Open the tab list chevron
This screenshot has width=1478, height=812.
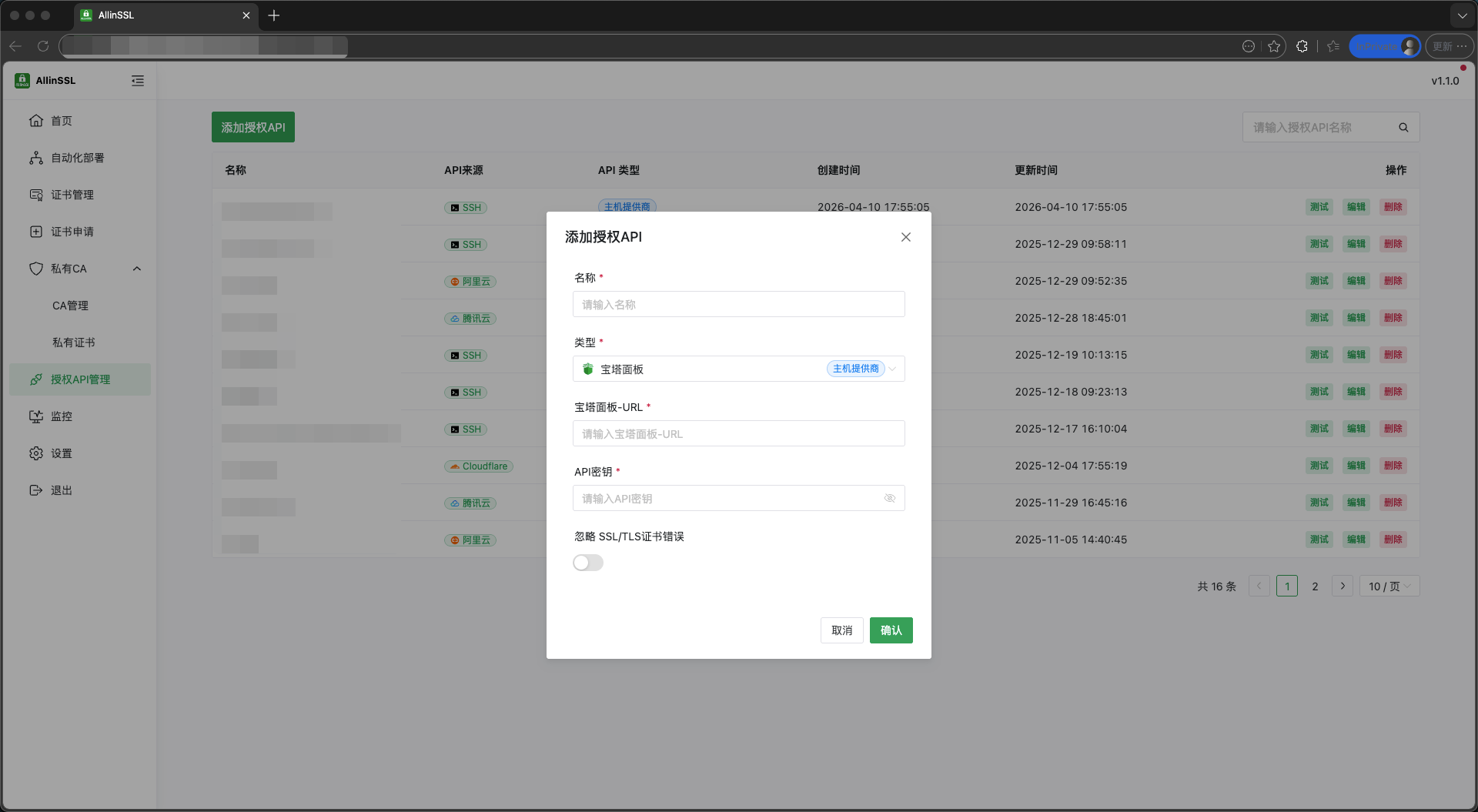coord(1462,15)
